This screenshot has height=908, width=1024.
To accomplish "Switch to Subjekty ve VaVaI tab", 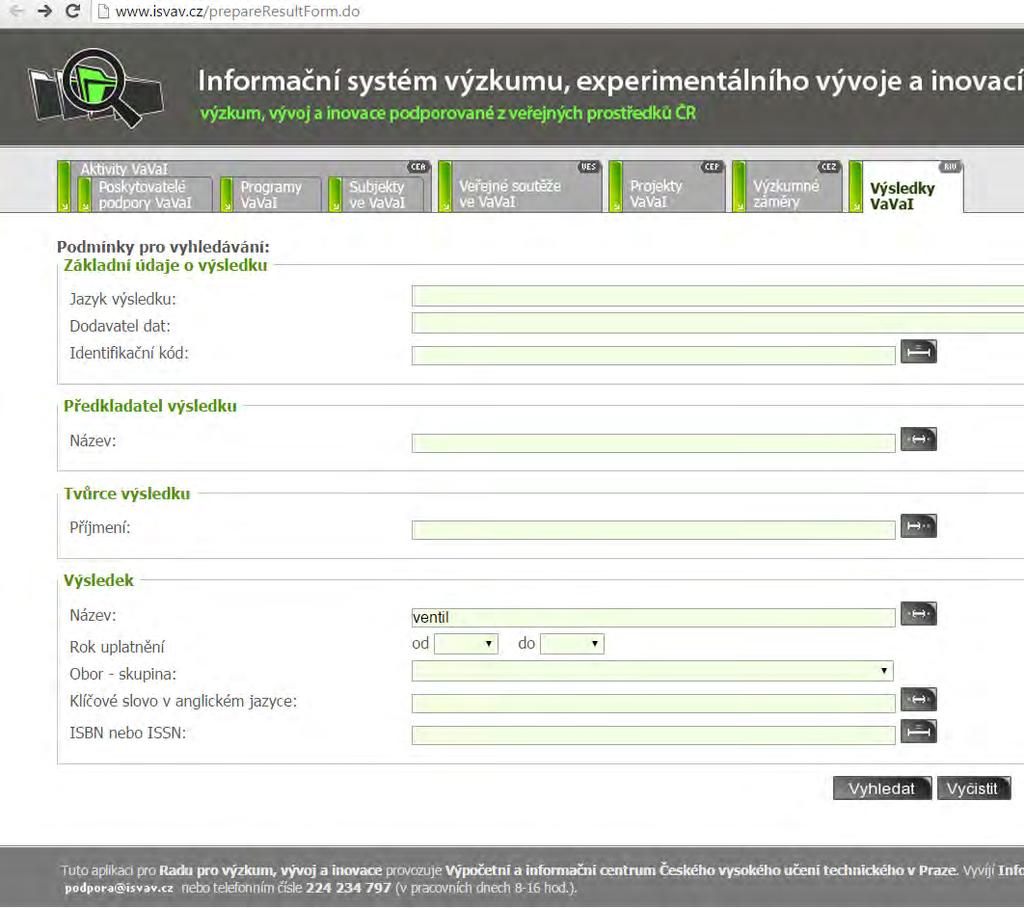I will [377, 195].
